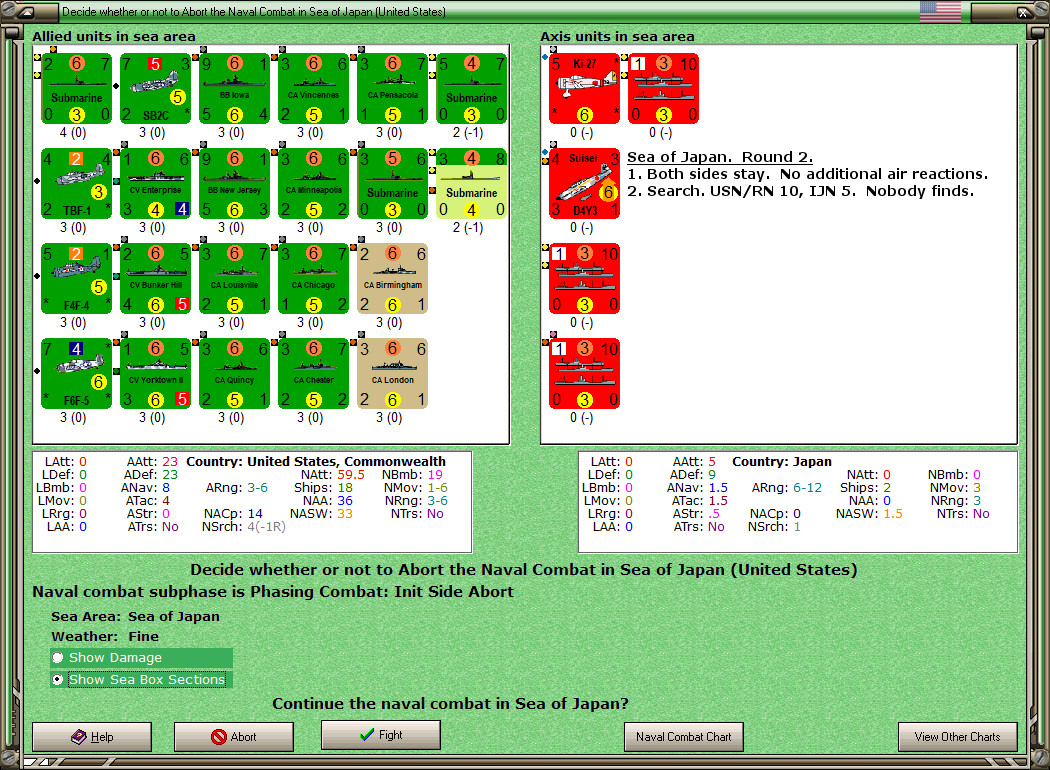Select the highlighted light-green Submarine counter

pyautogui.click(x=471, y=183)
